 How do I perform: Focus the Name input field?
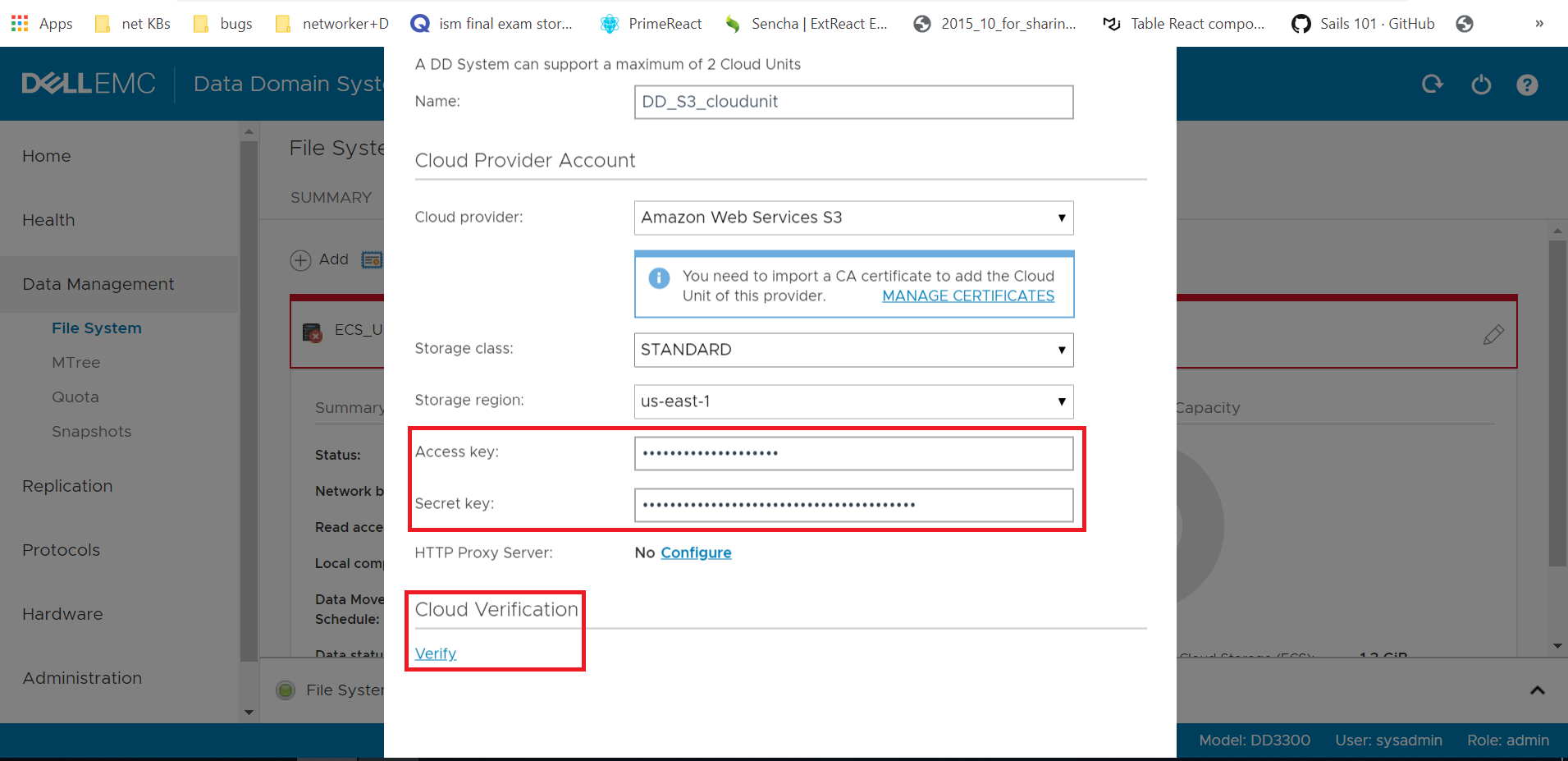click(x=854, y=102)
